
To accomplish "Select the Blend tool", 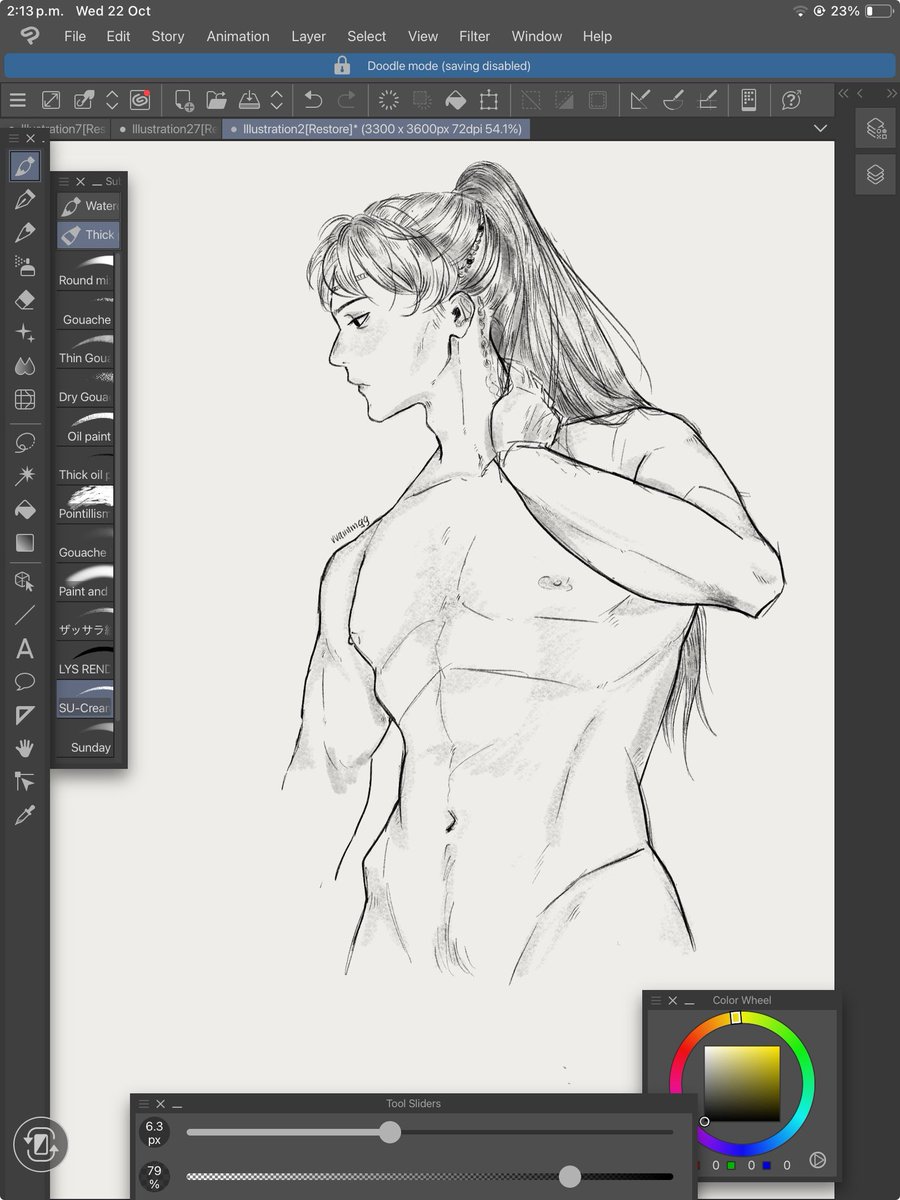I will [25, 366].
